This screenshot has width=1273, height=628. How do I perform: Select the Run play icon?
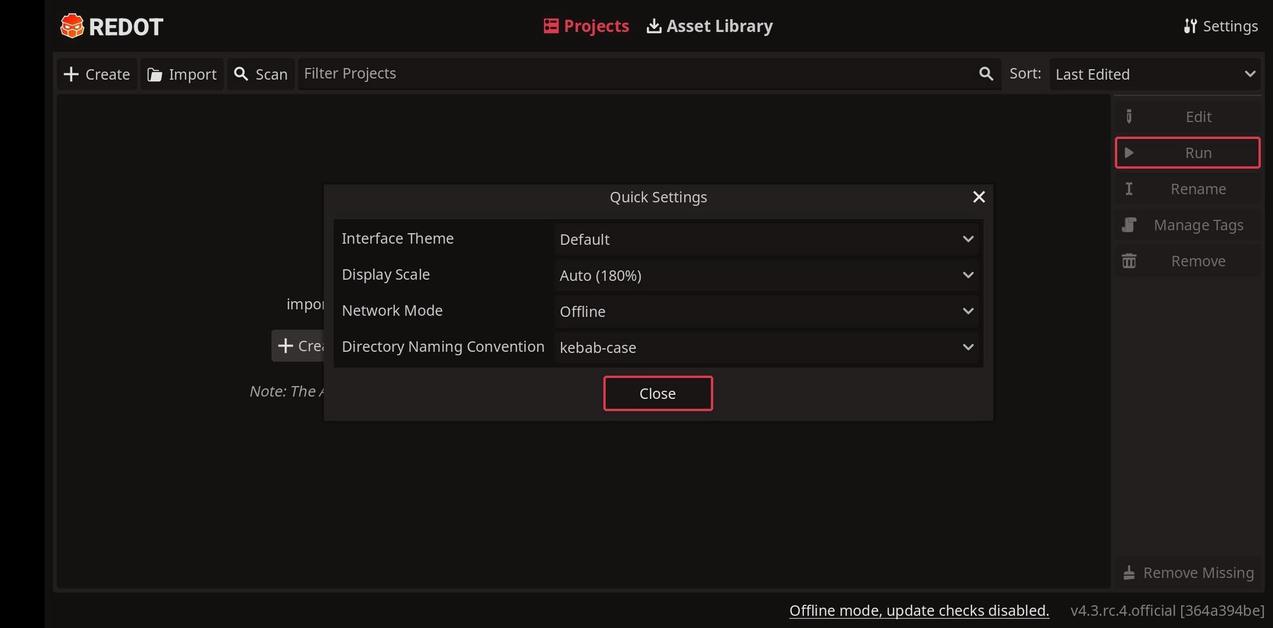[x=1128, y=152]
